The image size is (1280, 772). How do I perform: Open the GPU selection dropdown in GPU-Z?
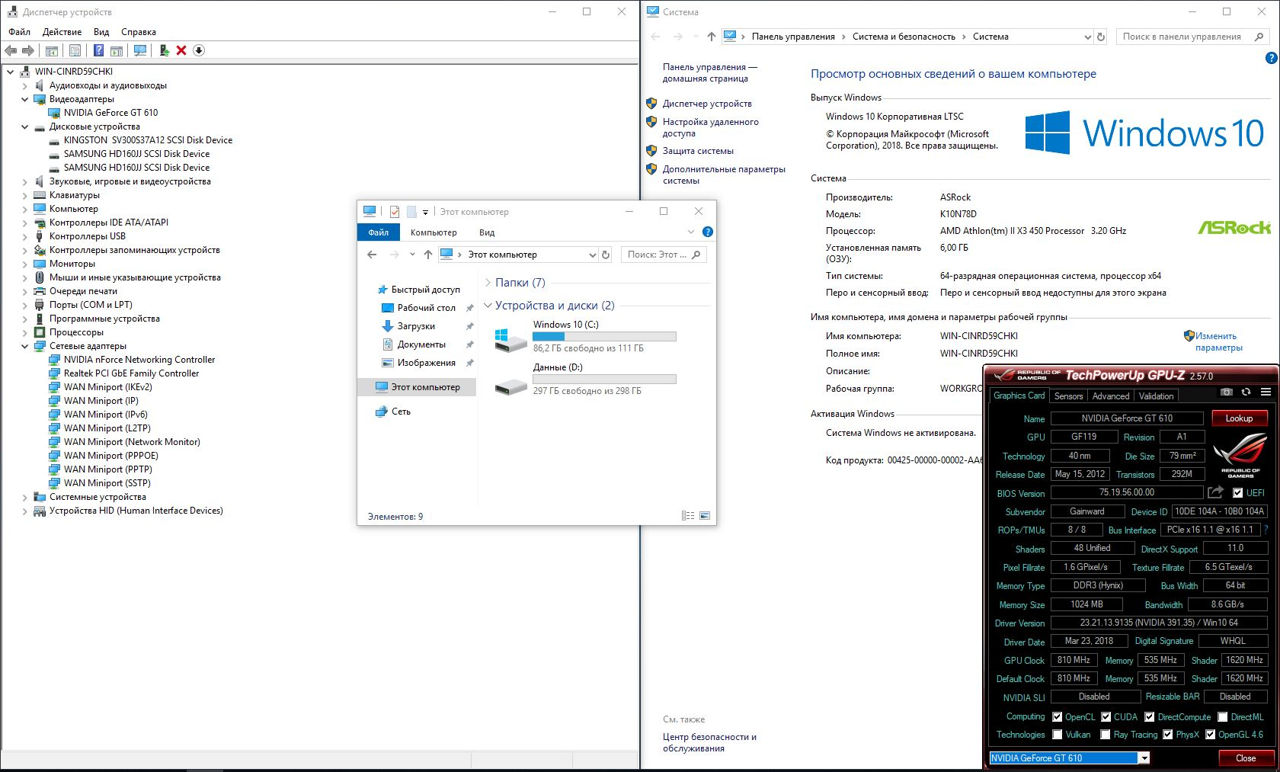tap(1144, 758)
